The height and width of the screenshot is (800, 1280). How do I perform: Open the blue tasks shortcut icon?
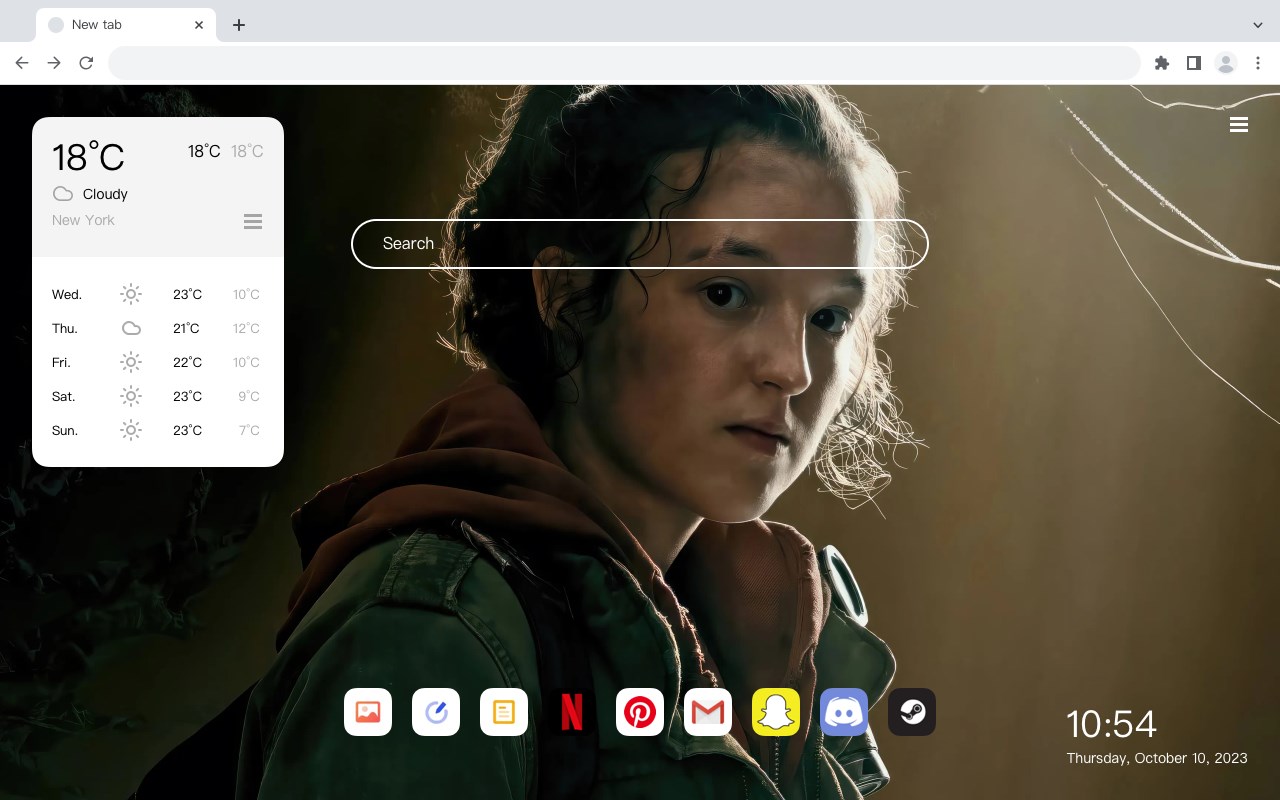click(436, 712)
